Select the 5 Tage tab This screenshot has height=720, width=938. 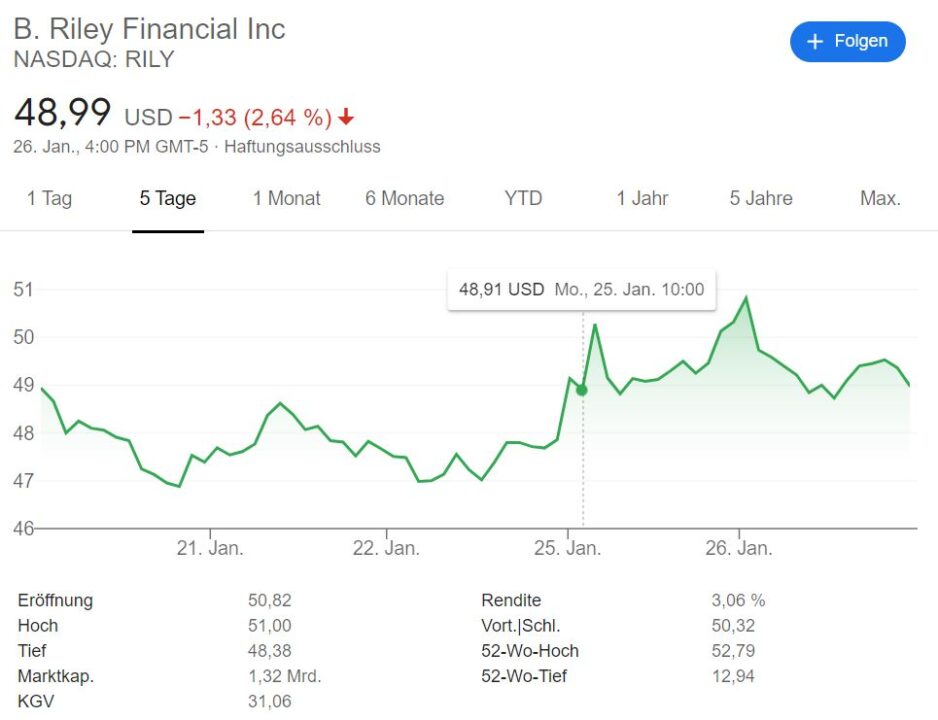tap(167, 198)
